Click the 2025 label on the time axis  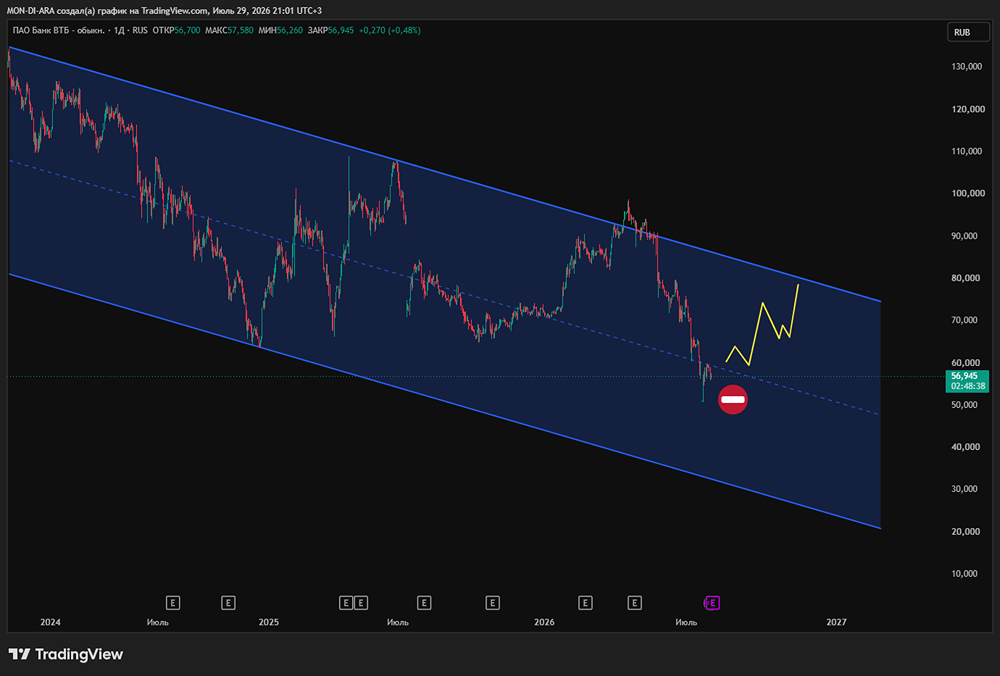(268, 622)
